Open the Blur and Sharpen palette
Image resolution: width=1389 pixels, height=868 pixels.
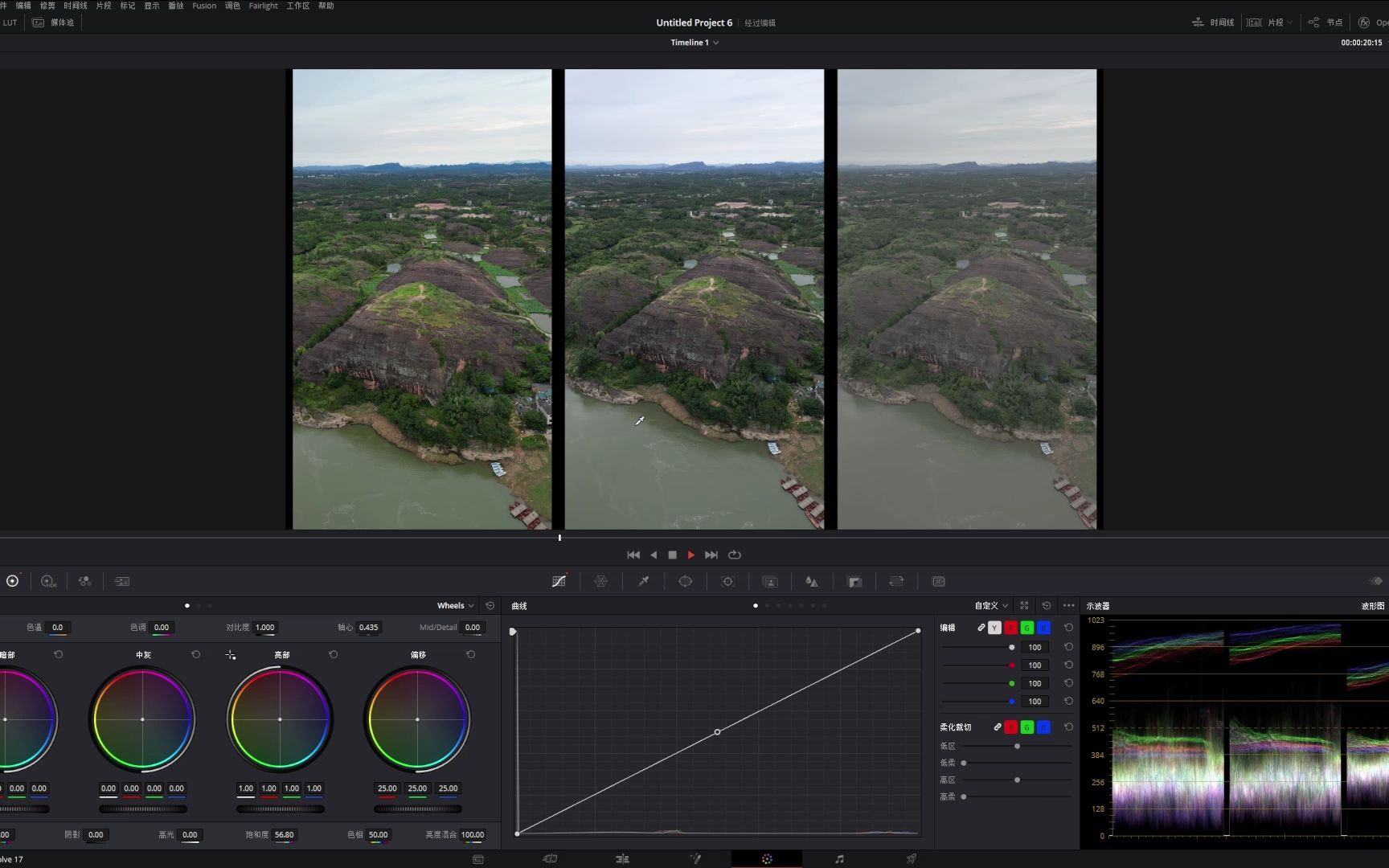point(812,581)
